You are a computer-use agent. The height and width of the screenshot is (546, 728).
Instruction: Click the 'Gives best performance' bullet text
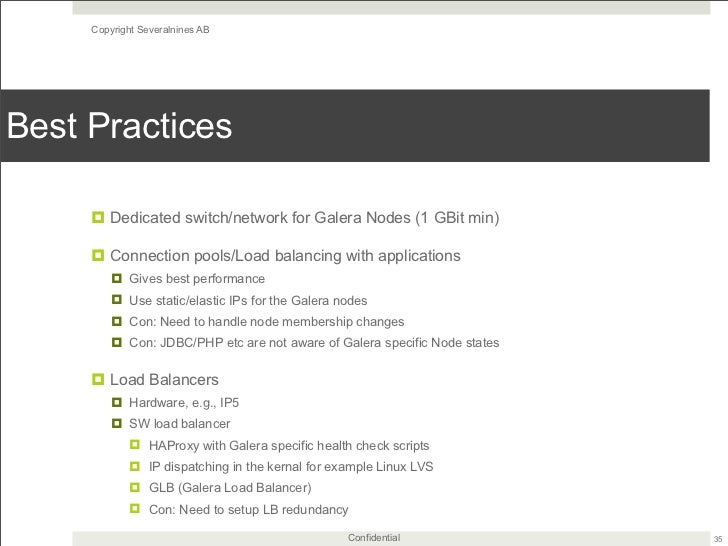coord(197,279)
